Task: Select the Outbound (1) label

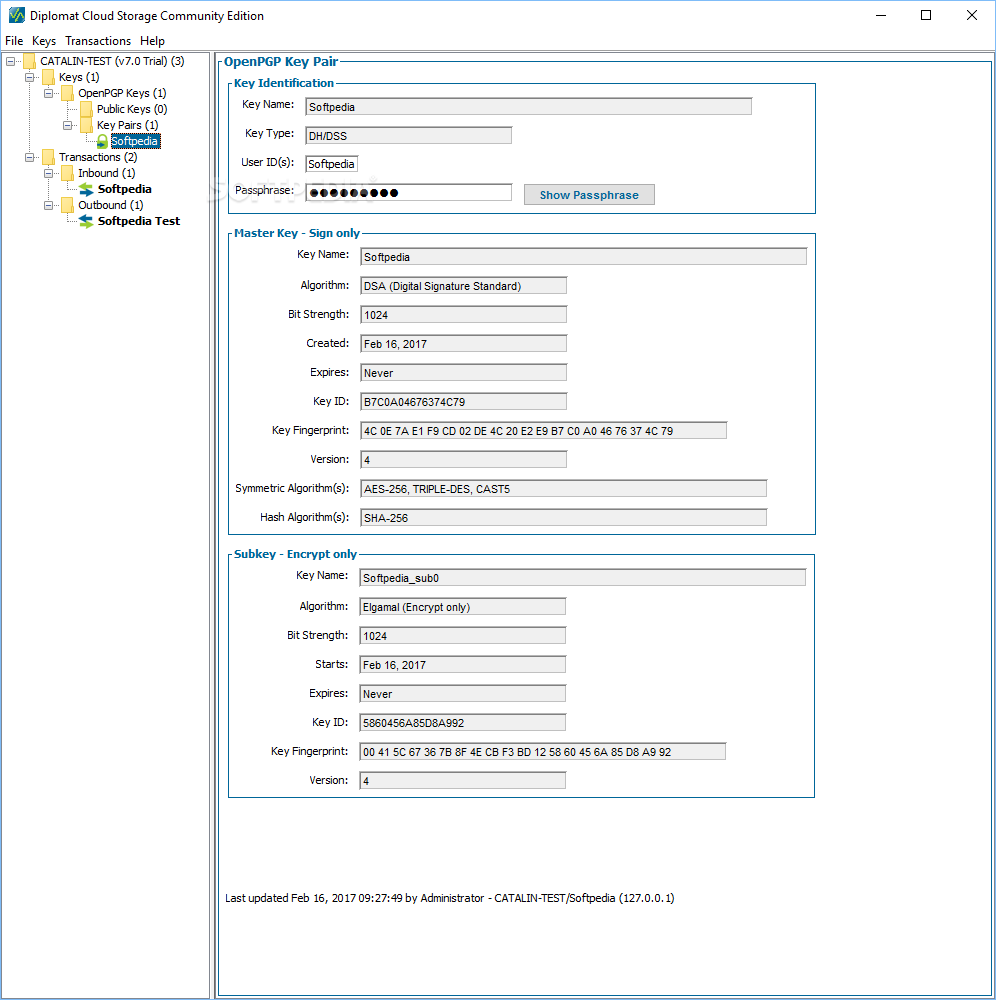Action: [111, 205]
